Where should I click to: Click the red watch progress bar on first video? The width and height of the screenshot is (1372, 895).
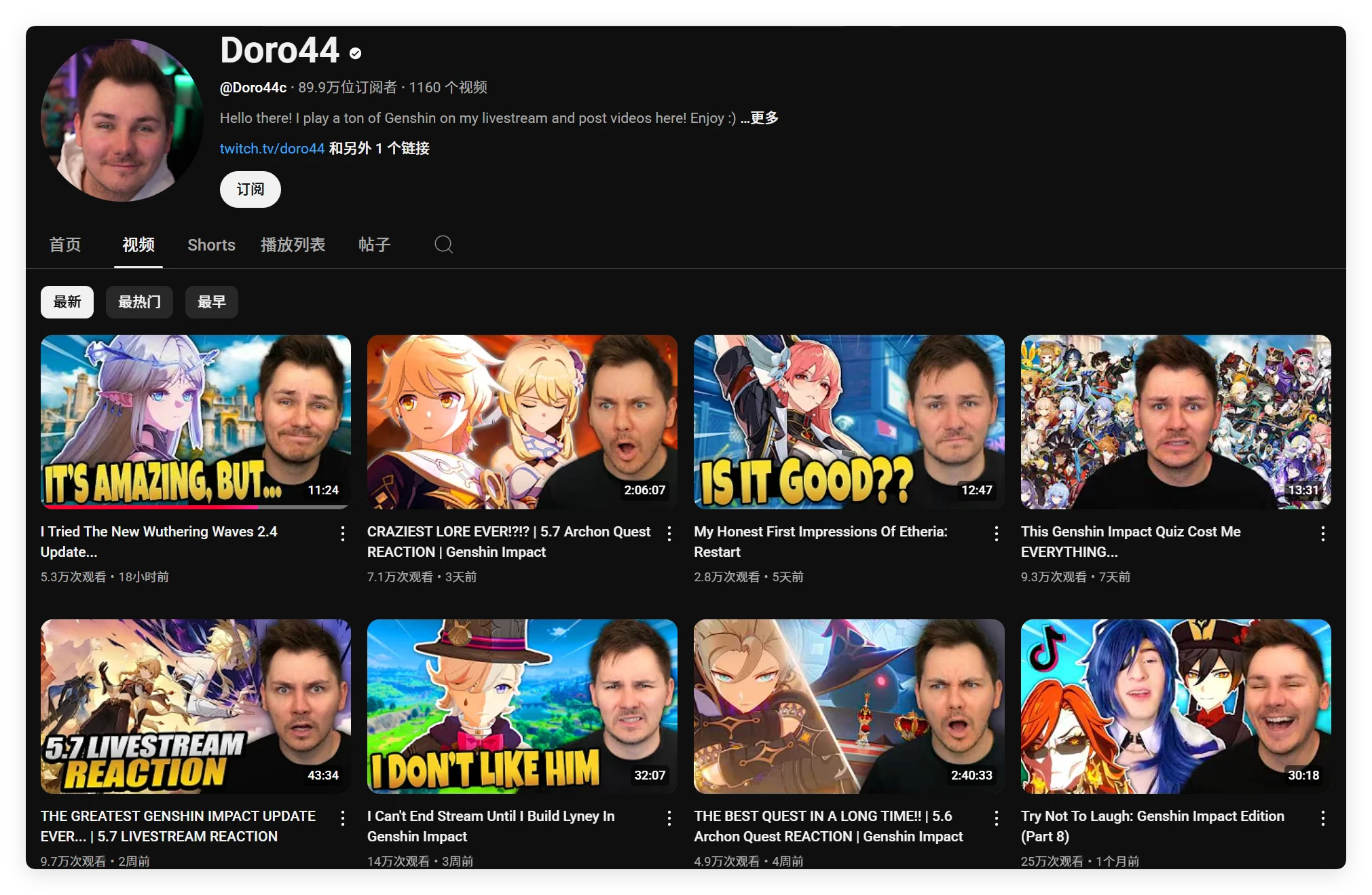point(149,507)
